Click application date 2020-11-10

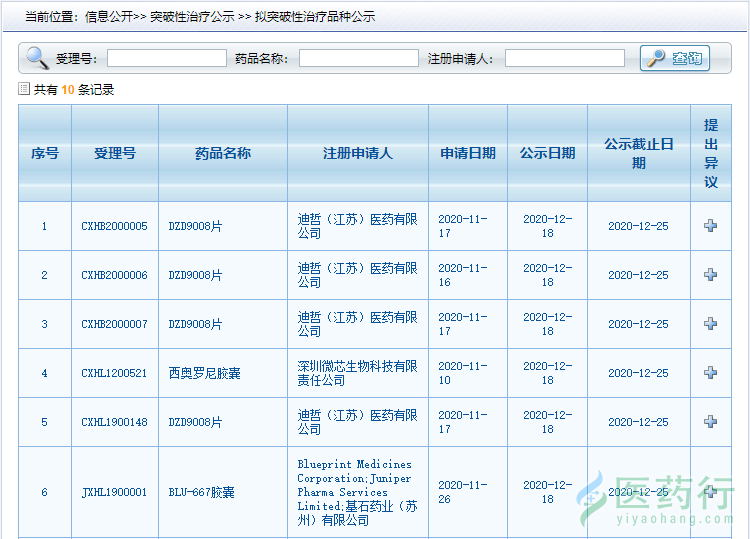[463, 373]
